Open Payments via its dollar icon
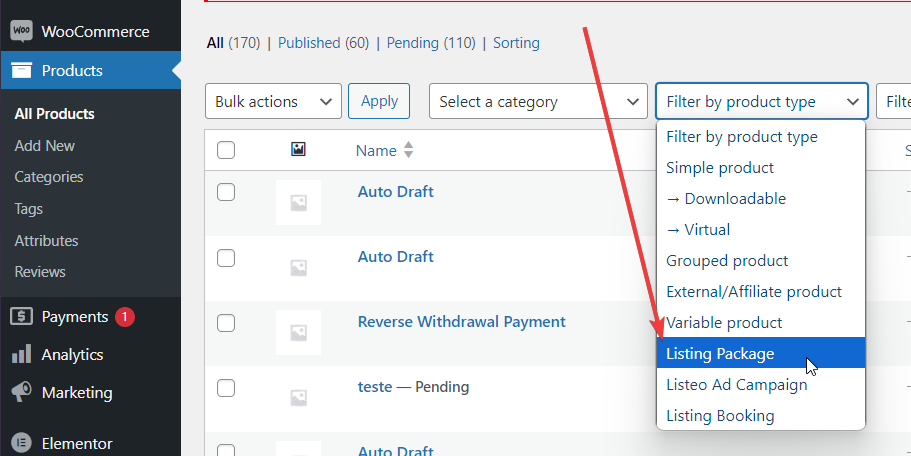This screenshot has width=911, height=456. [21, 317]
